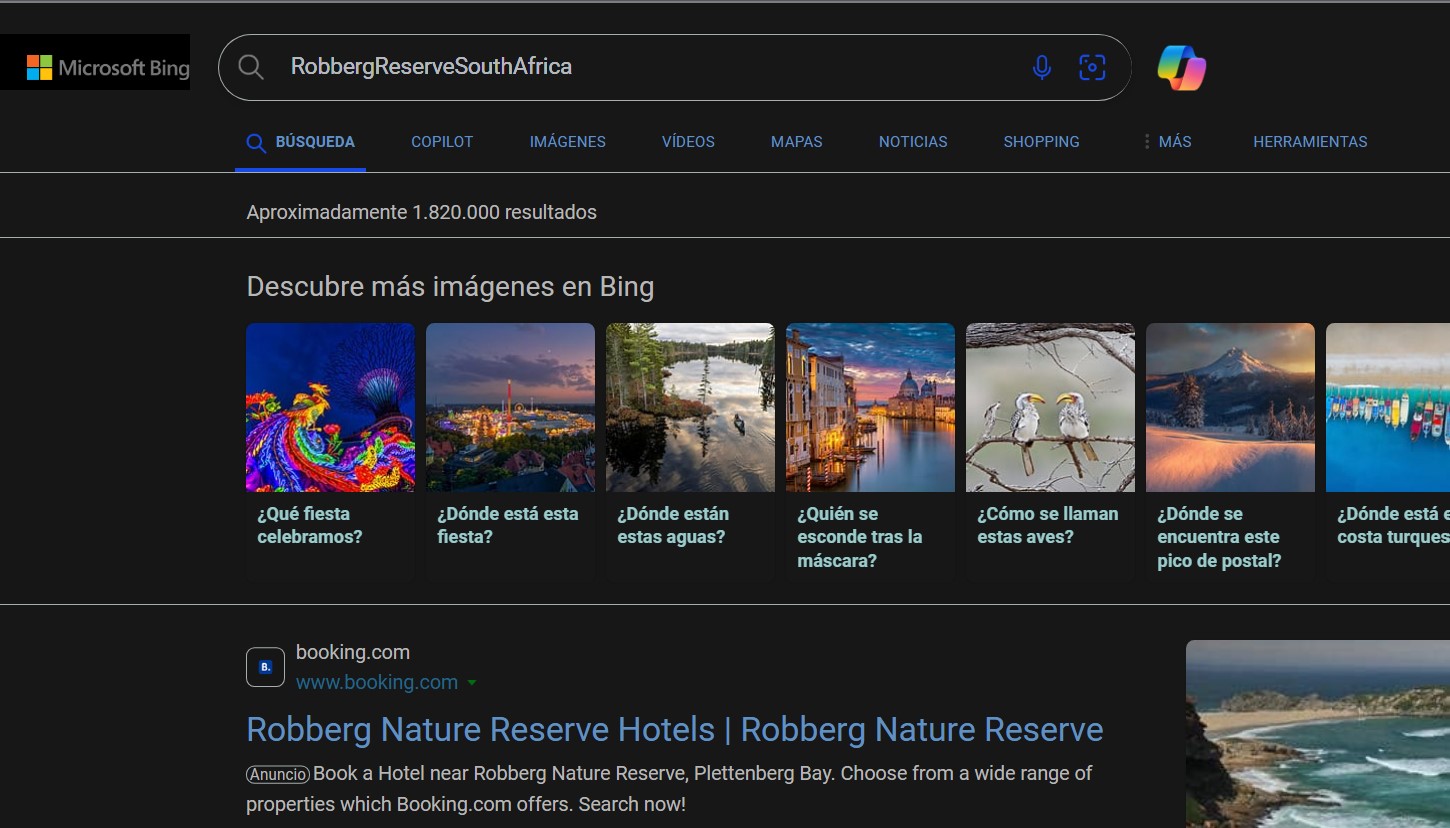Open the Copilot colorful icon
The width and height of the screenshot is (1450, 828).
tap(1182, 68)
